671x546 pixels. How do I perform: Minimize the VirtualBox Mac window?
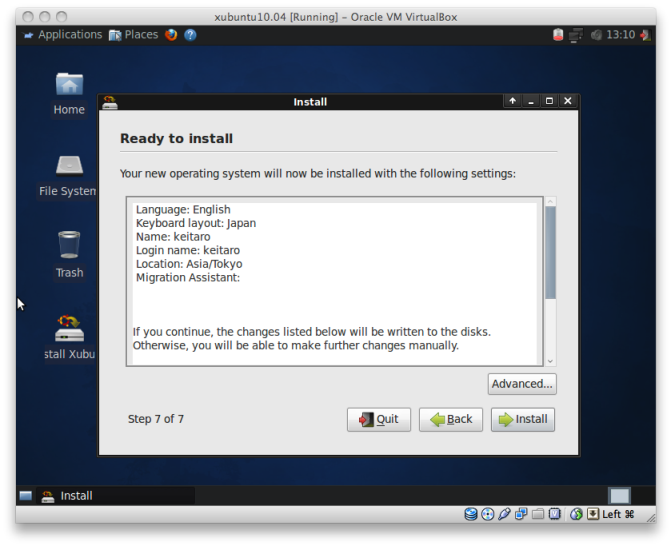coord(45,17)
